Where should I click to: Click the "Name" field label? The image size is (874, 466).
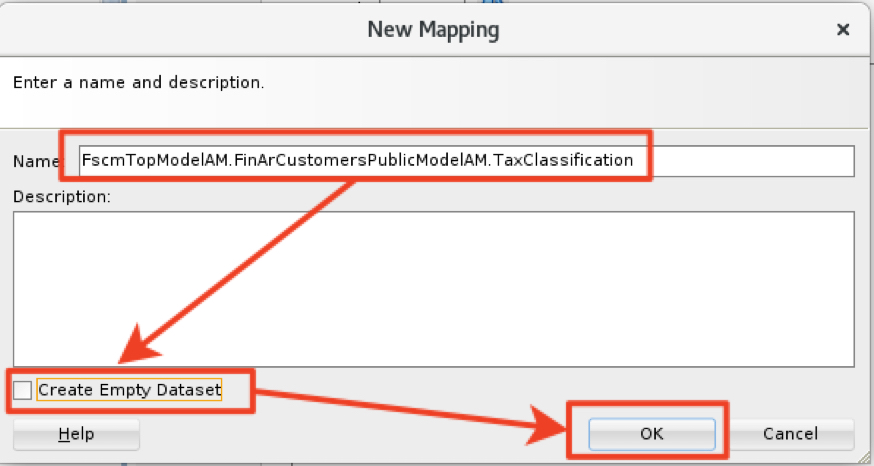(31, 161)
